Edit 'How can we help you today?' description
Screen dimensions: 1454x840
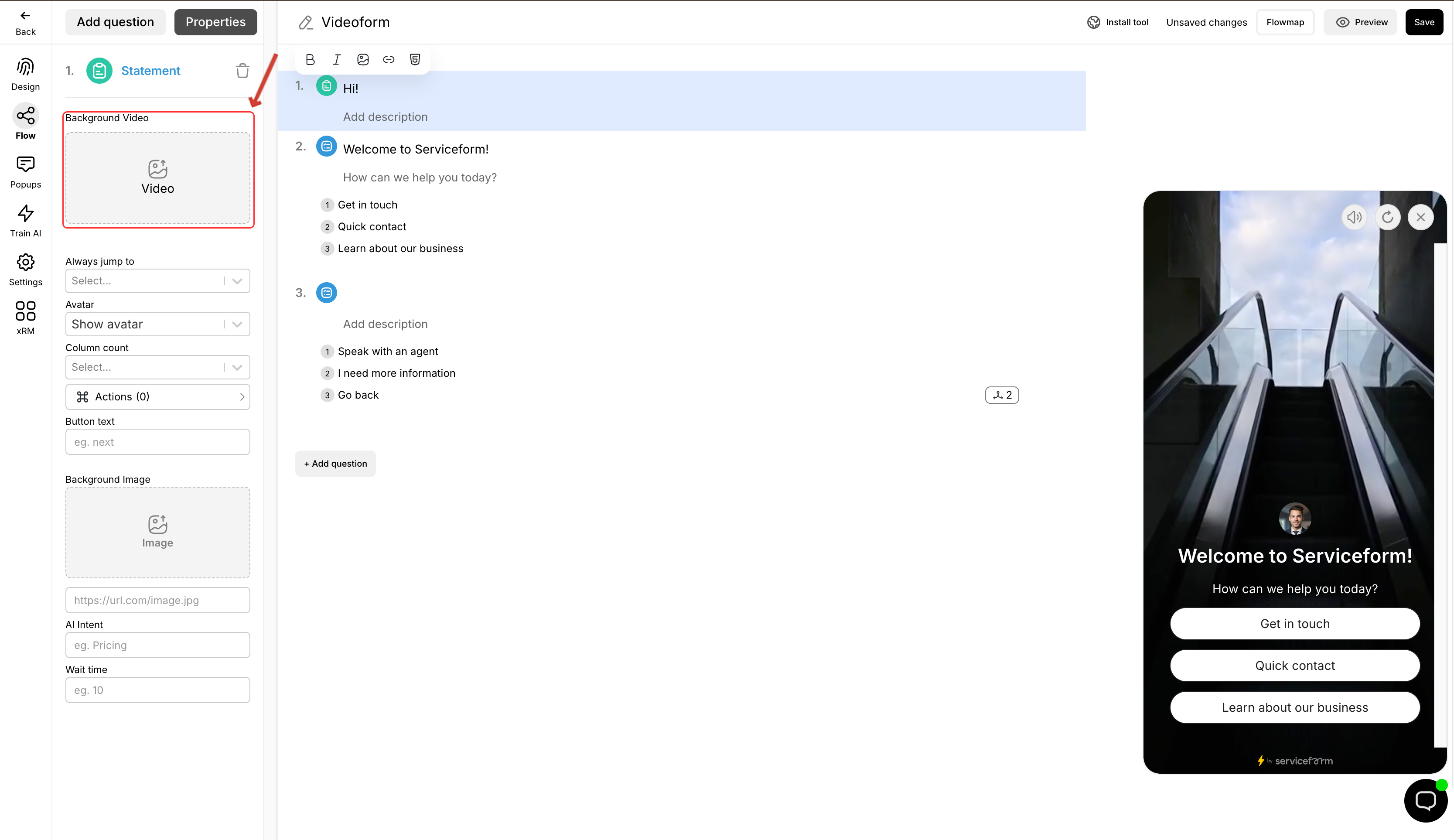click(420, 178)
